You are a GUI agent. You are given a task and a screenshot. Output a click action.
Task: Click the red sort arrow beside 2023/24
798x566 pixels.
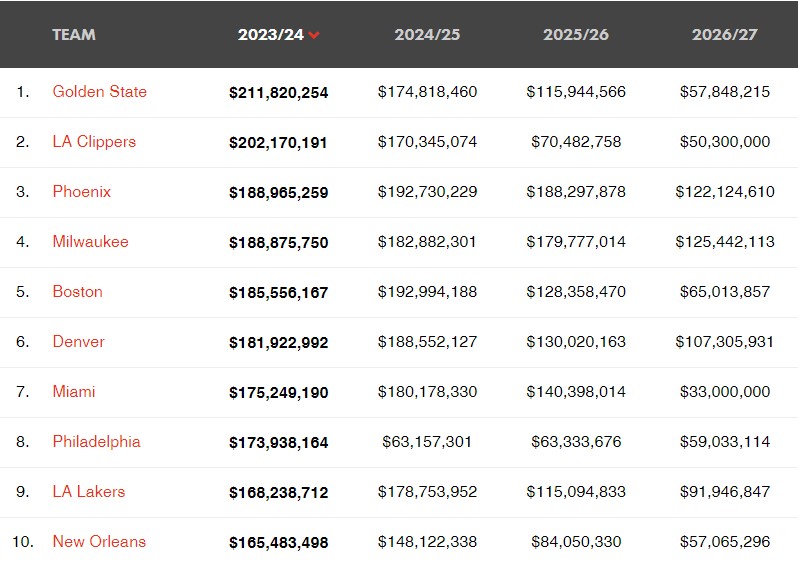coord(314,35)
